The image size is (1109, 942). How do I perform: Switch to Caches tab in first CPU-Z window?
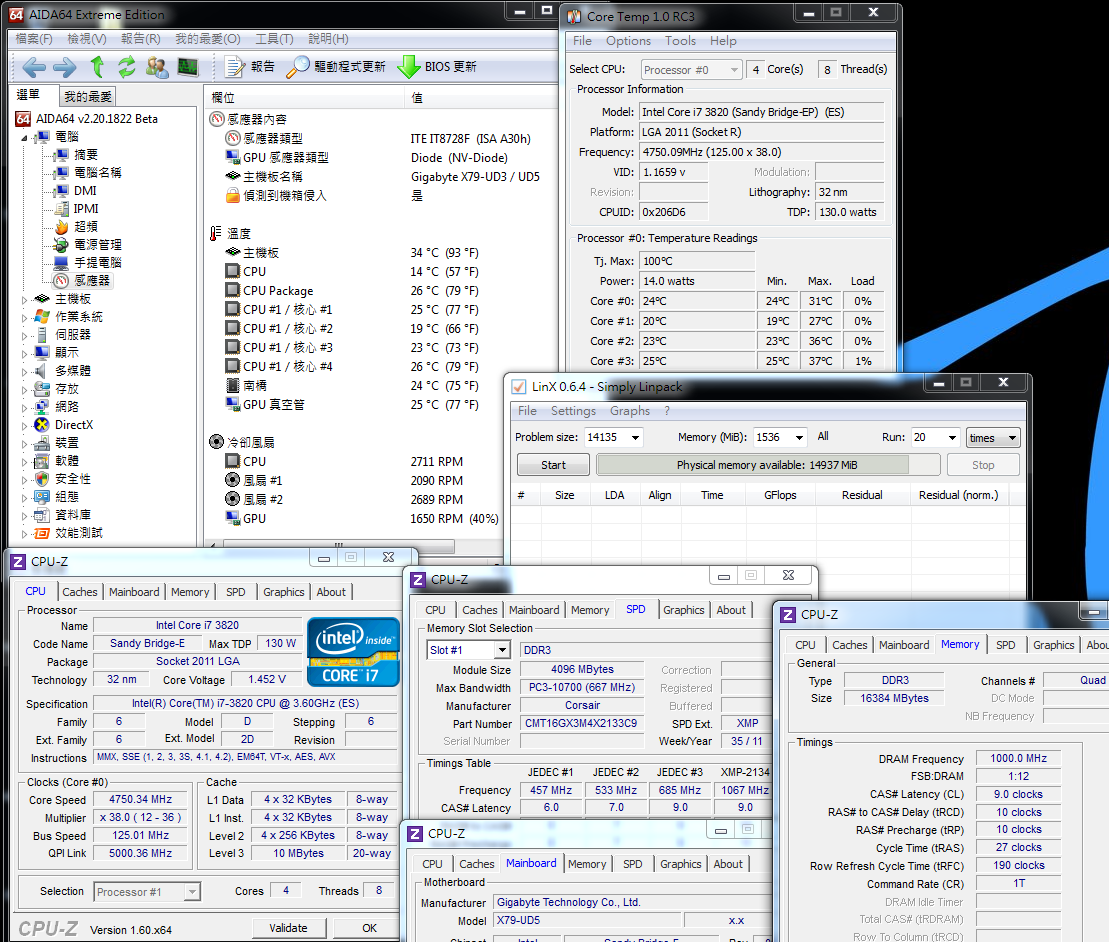click(x=80, y=592)
